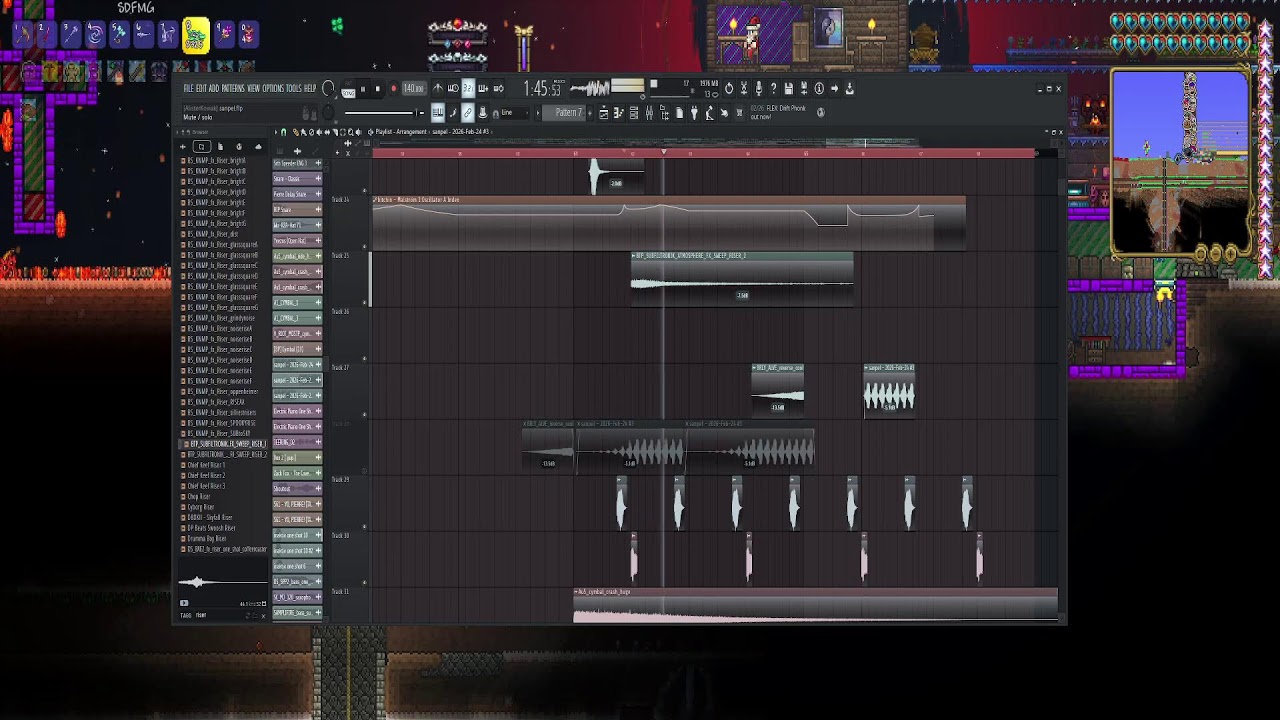Screen dimensions: 1280x720
Task: Click the FLEX Drift Phonk news text
Action: 778,112
